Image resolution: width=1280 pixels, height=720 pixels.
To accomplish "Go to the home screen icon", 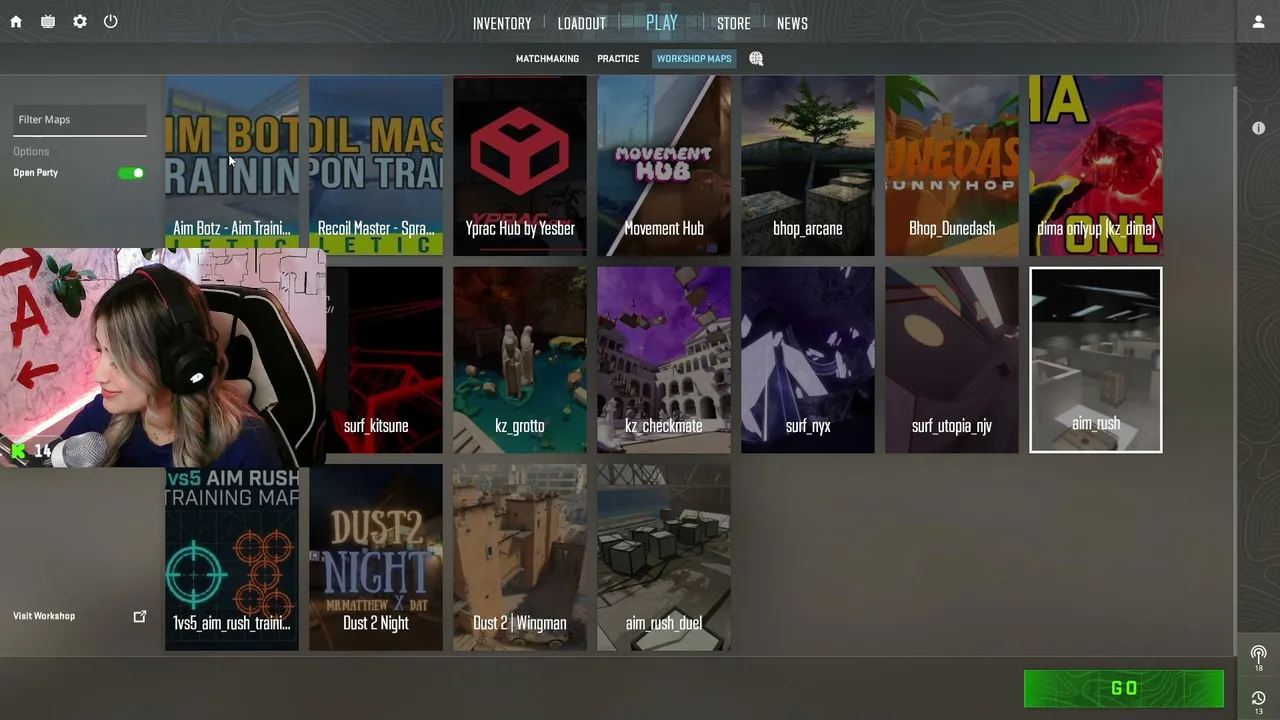I will (x=16, y=22).
